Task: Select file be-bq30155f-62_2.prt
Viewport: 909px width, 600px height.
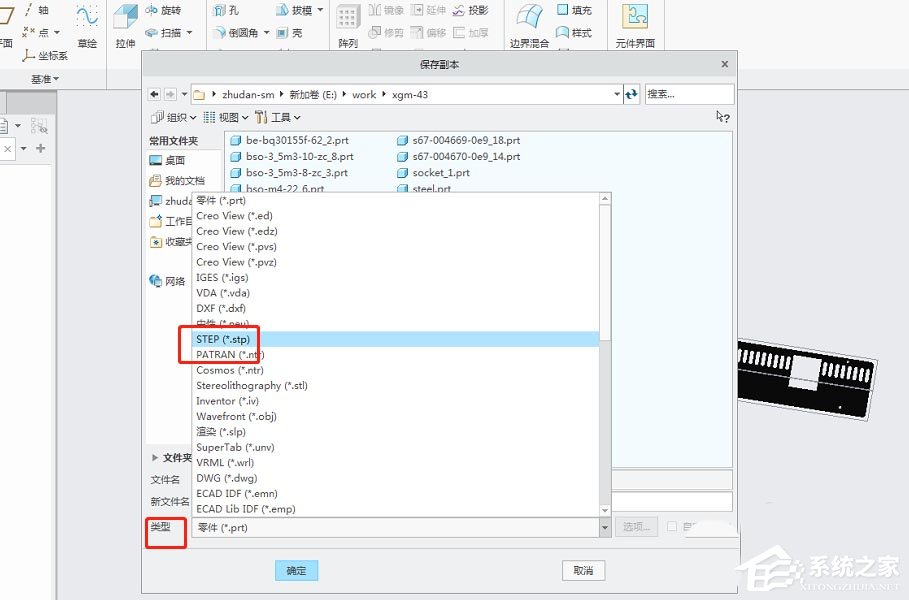Action: click(290, 140)
